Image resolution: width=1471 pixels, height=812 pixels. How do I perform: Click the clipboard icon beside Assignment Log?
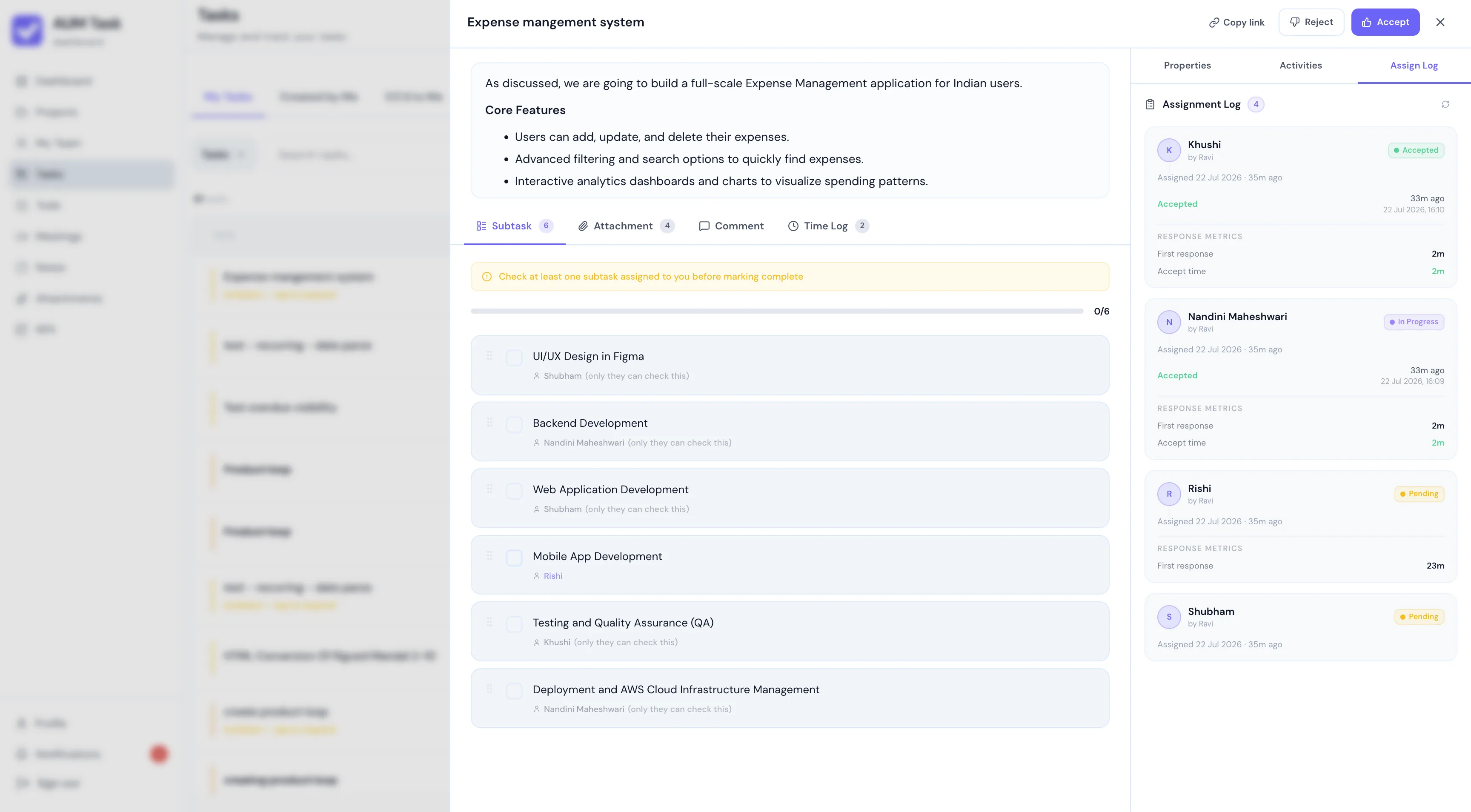[x=1150, y=105]
